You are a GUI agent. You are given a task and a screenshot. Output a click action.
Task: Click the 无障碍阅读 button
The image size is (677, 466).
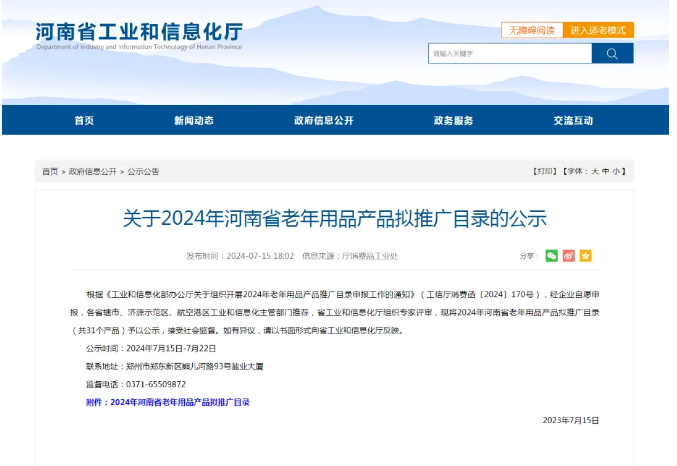pos(530,31)
